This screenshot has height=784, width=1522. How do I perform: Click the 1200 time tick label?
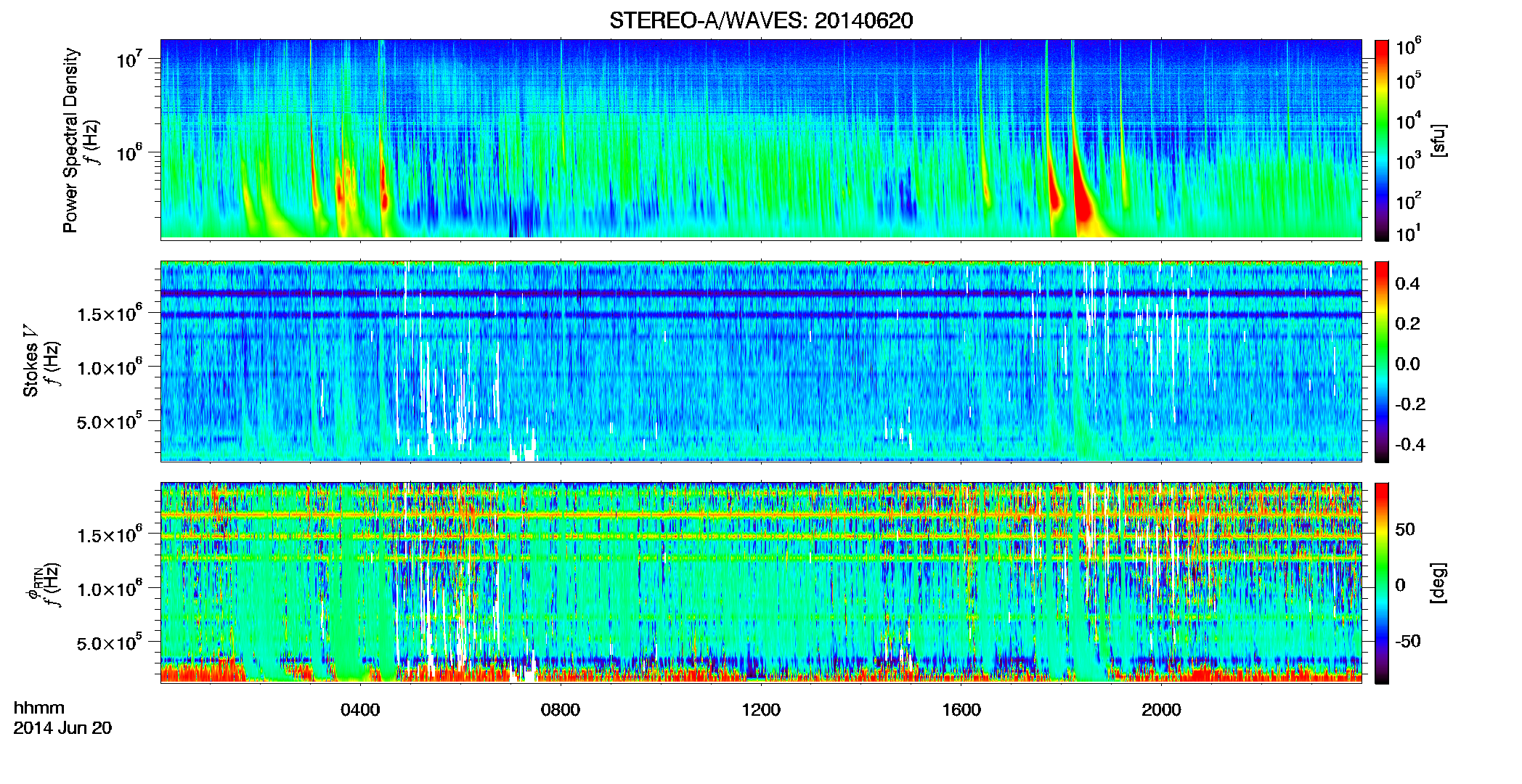point(761,710)
